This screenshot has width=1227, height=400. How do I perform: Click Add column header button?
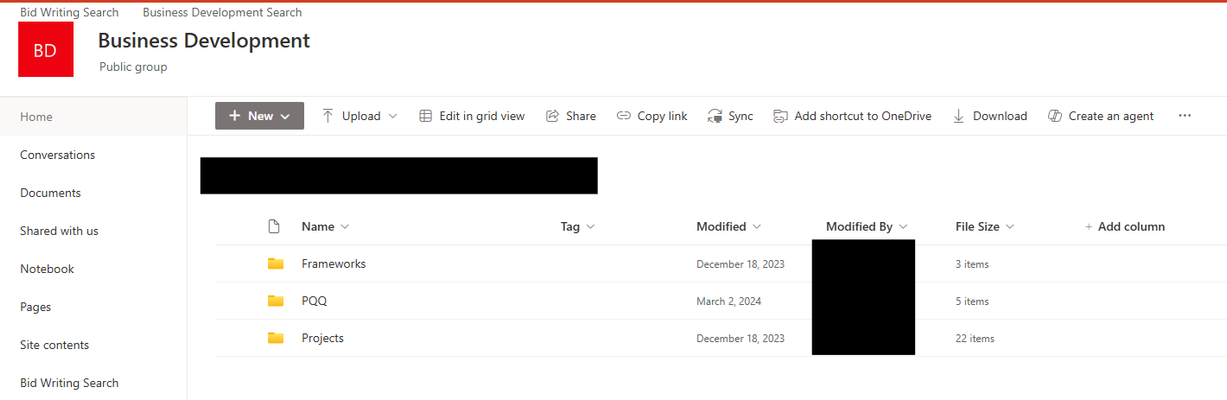[x=1125, y=227]
